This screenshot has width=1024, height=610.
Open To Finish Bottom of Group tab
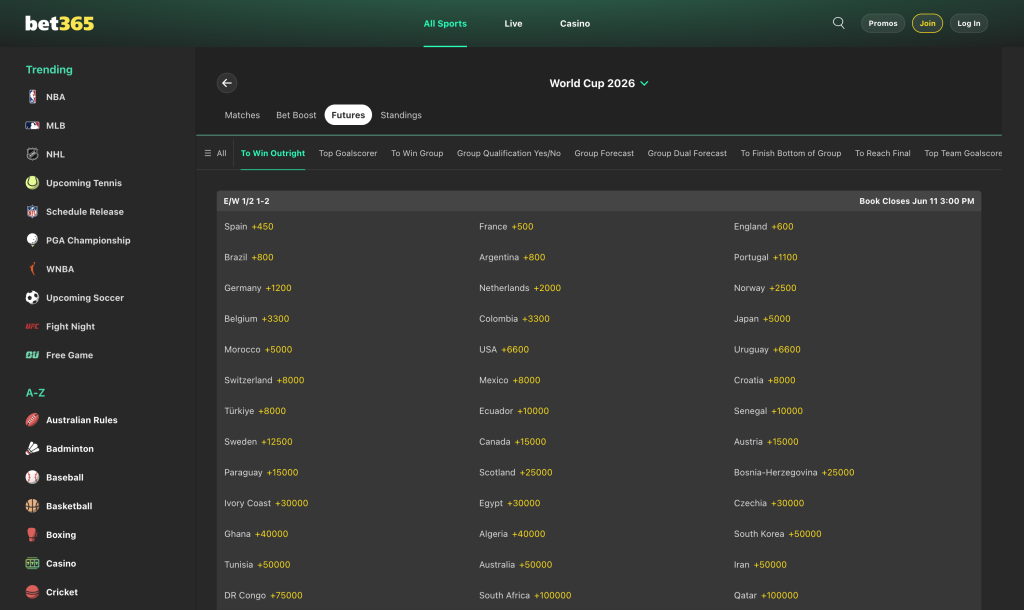pyautogui.click(x=791, y=153)
